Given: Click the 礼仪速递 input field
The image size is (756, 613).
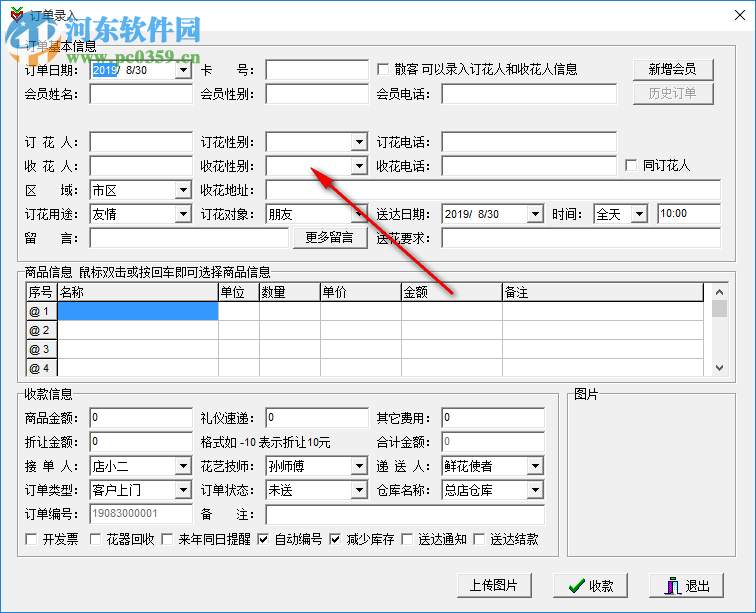Looking at the screenshot, I should point(317,418).
